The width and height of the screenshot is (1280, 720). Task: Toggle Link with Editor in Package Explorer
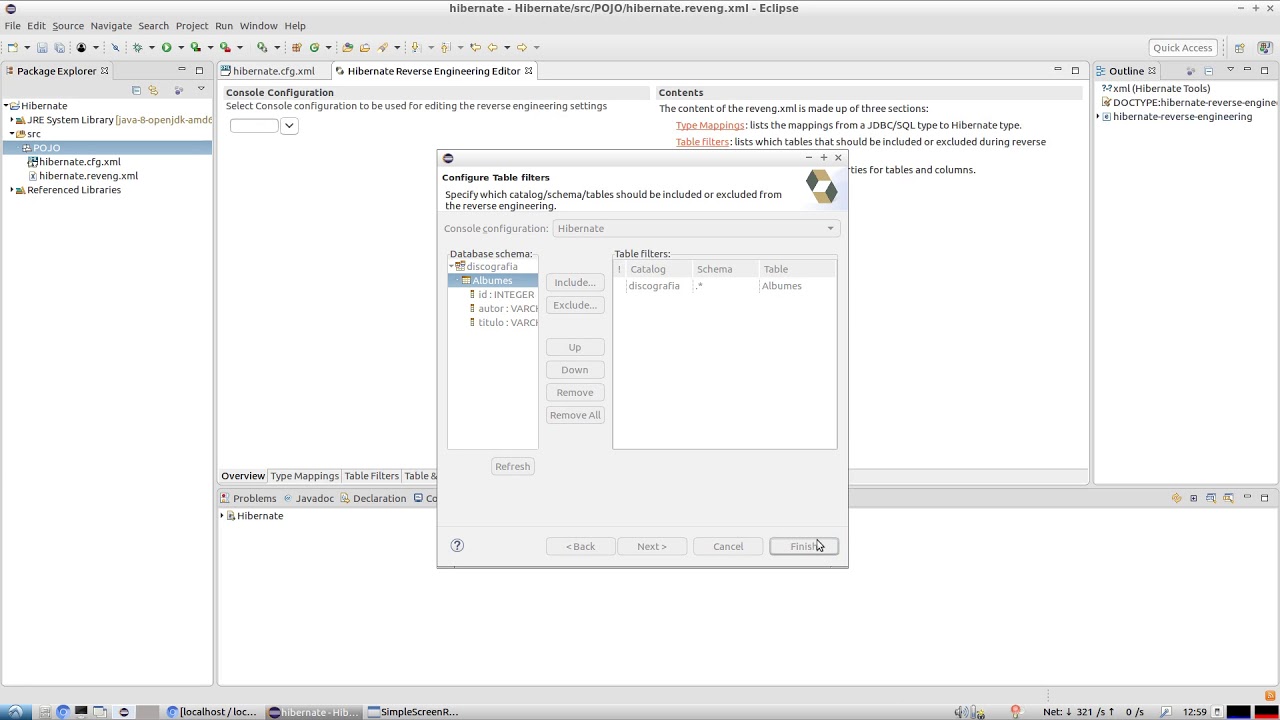pos(153,90)
